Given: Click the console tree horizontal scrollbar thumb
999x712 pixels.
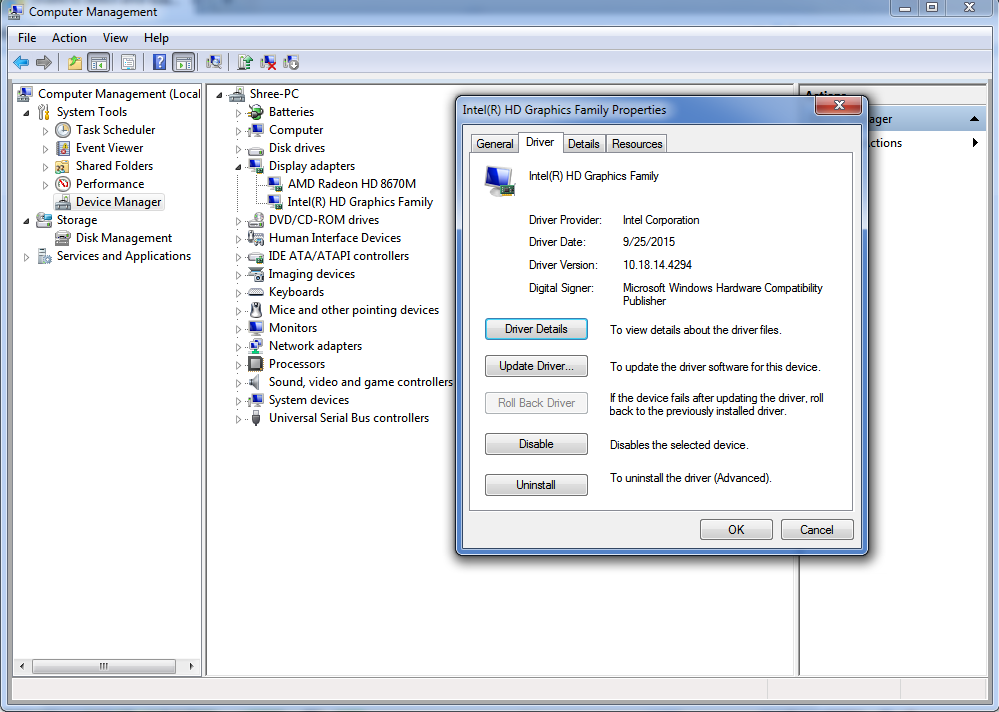Looking at the screenshot, I should (104, 666).
